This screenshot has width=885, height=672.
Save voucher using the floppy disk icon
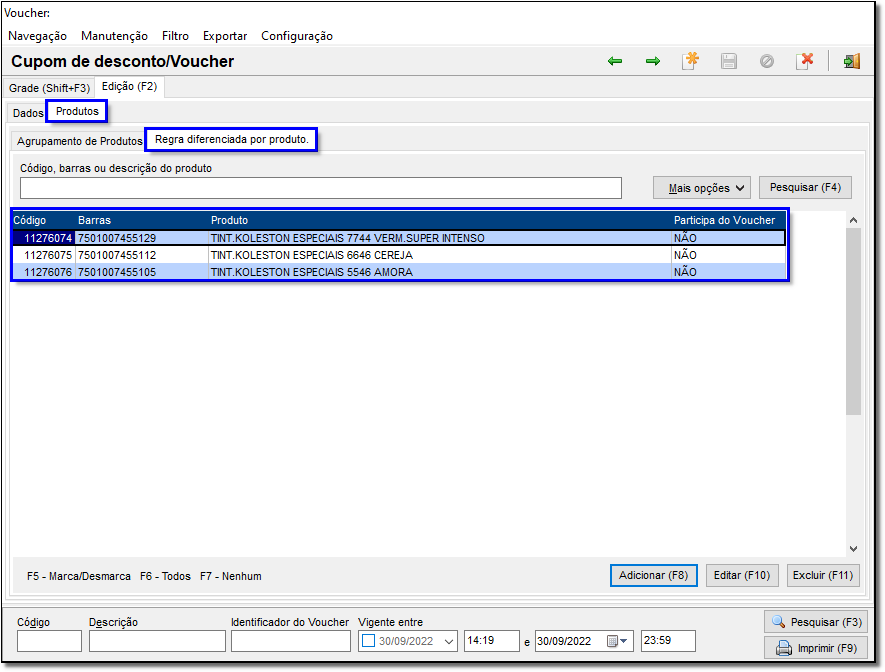729,61
